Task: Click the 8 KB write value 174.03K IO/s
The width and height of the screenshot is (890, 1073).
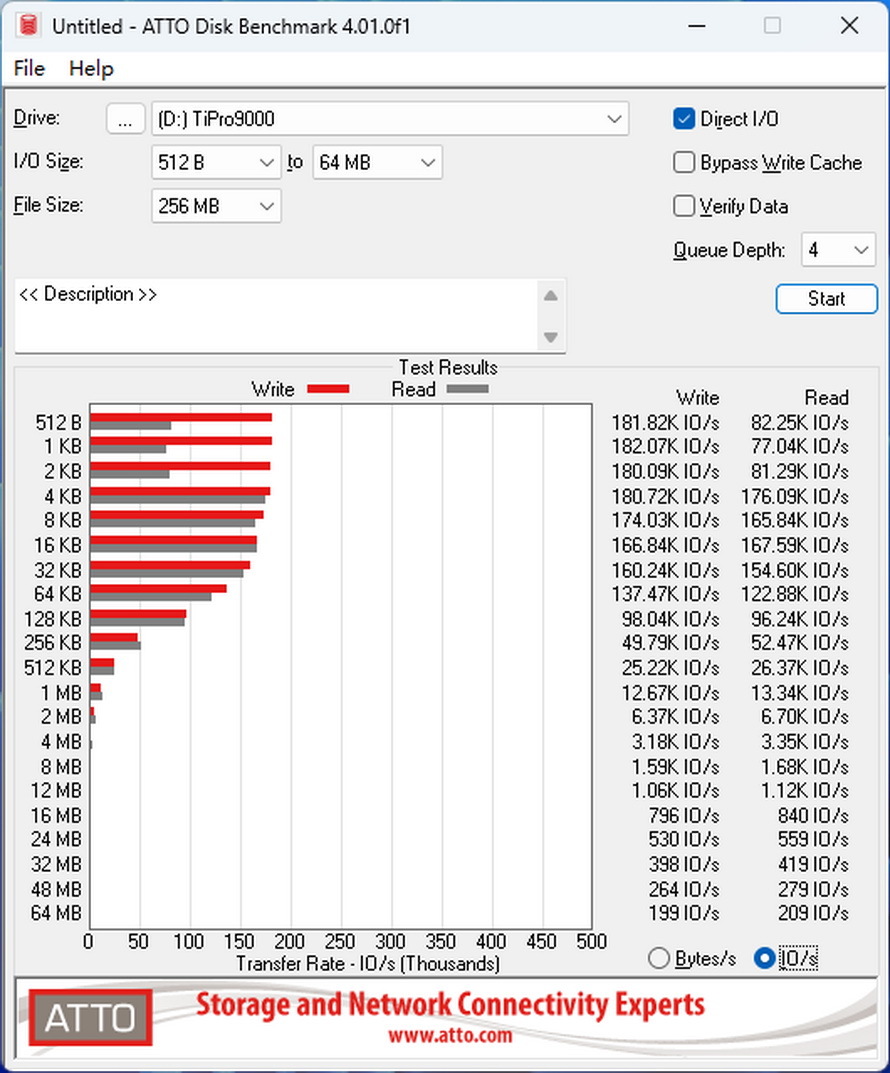Action: (x=665, y=520)
